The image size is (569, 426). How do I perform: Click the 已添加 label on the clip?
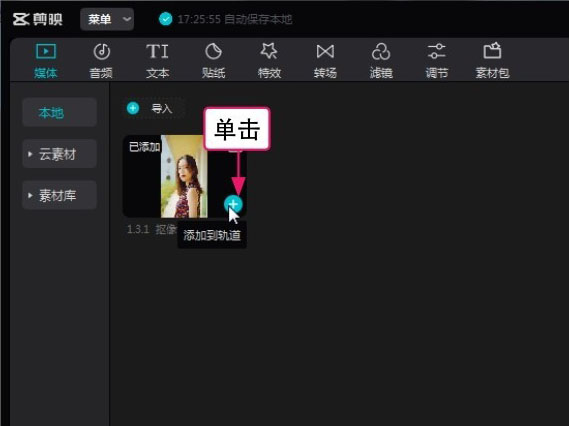pyautogui.click(x=144, y=147)
